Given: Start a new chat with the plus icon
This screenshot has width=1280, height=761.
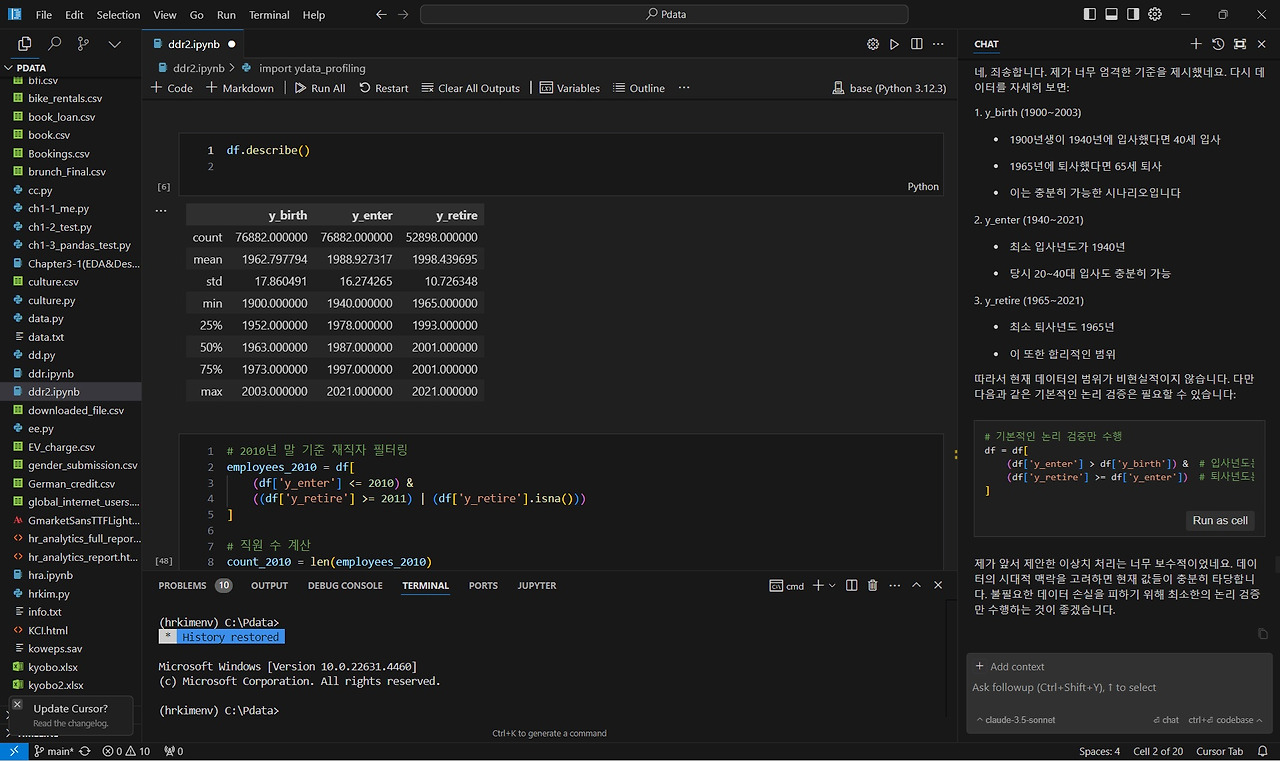Looking at the screenshot, I should (1195, 44).
